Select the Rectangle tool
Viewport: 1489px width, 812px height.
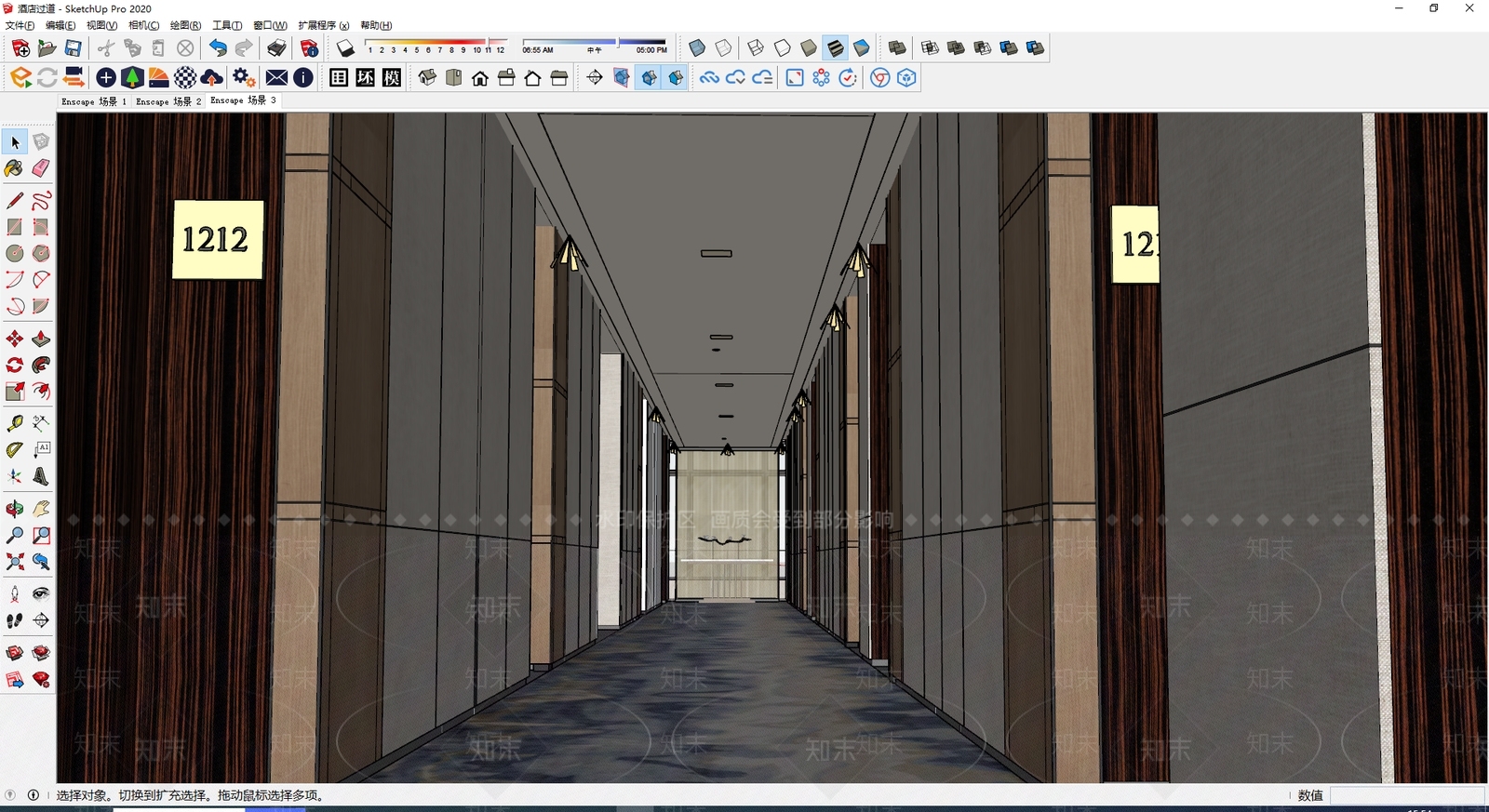[15, 227]
